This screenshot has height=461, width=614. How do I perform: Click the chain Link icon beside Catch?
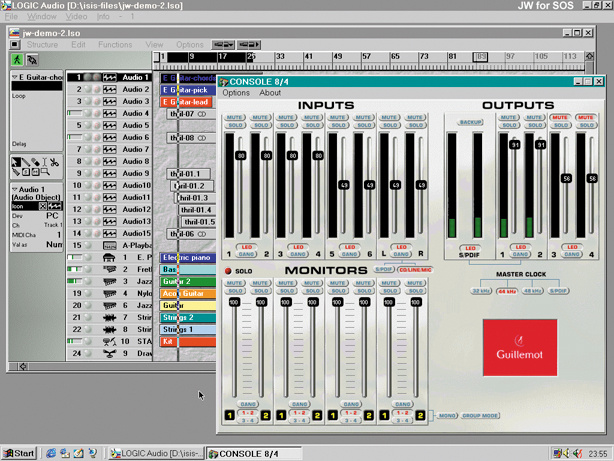(x=32, y=60)
